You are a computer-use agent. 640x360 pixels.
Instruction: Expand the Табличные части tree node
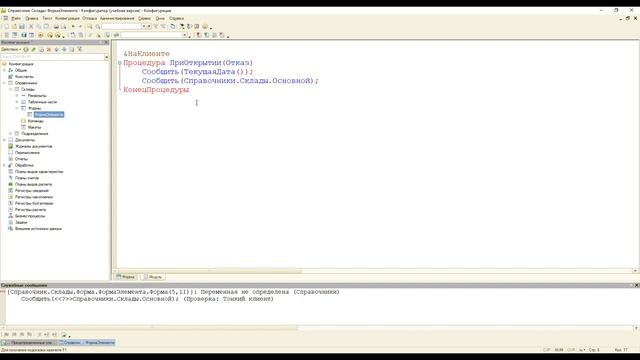[17, 102]
